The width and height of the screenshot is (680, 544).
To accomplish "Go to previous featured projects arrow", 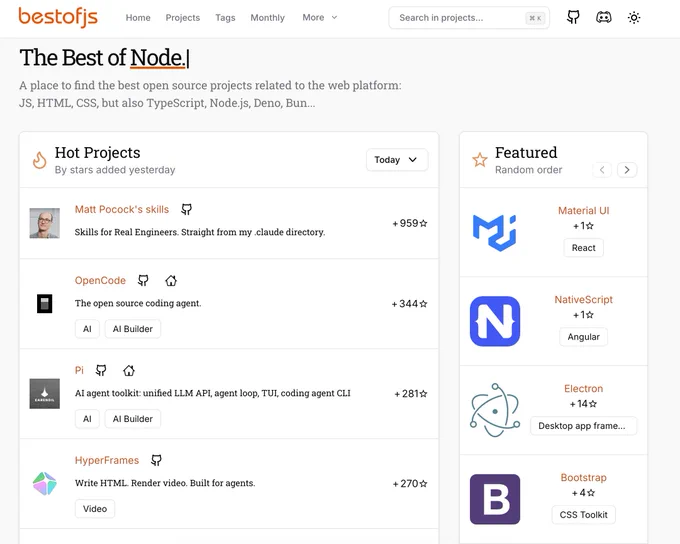I will point(602,170).
